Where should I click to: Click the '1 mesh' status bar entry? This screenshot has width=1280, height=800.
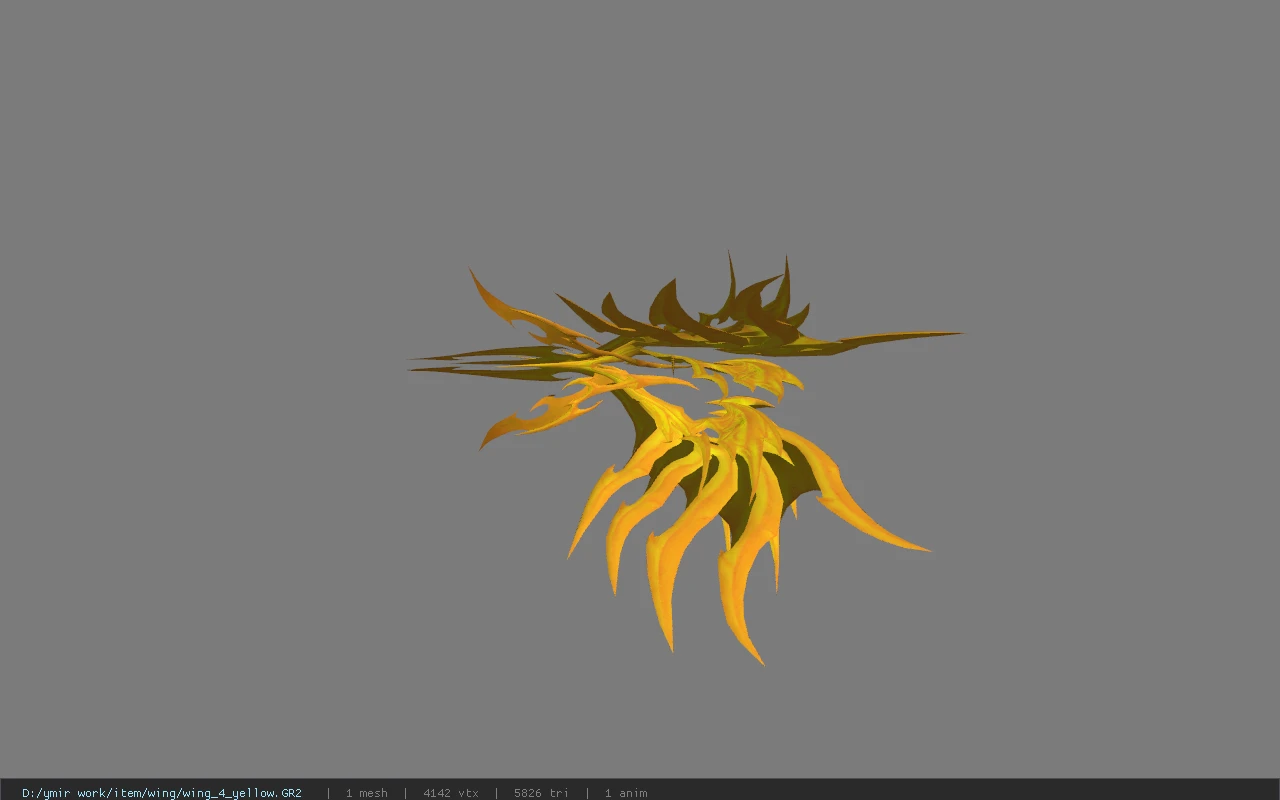point(366,792)
